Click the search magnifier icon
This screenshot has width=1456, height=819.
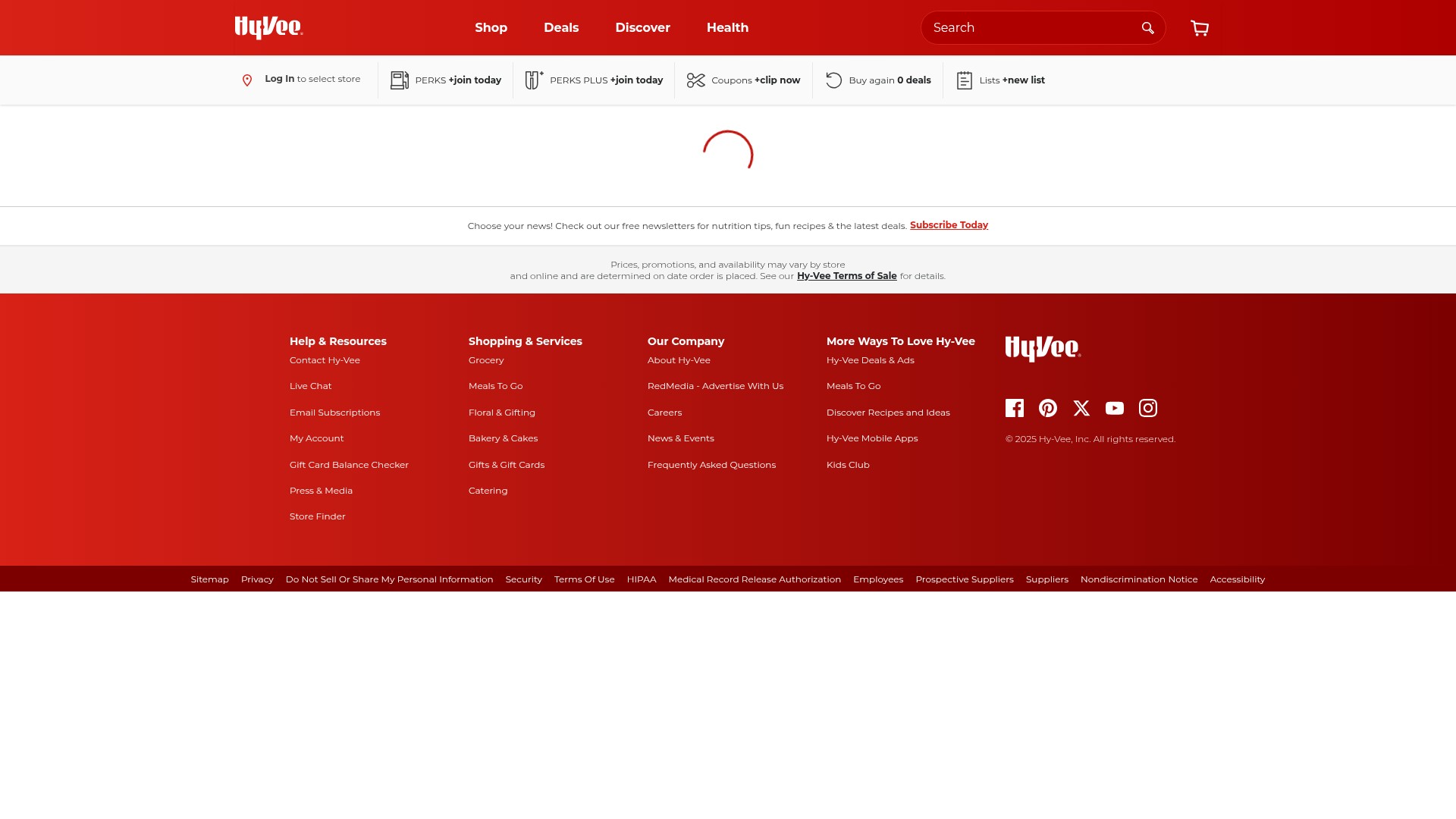[1147, 28]
